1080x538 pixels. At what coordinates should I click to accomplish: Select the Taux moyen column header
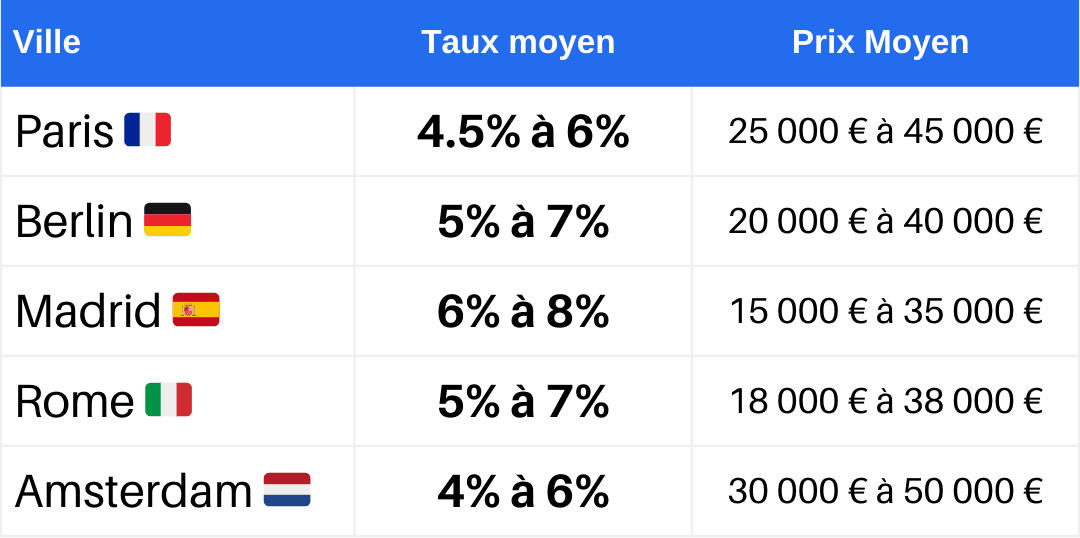click(518, 42)
